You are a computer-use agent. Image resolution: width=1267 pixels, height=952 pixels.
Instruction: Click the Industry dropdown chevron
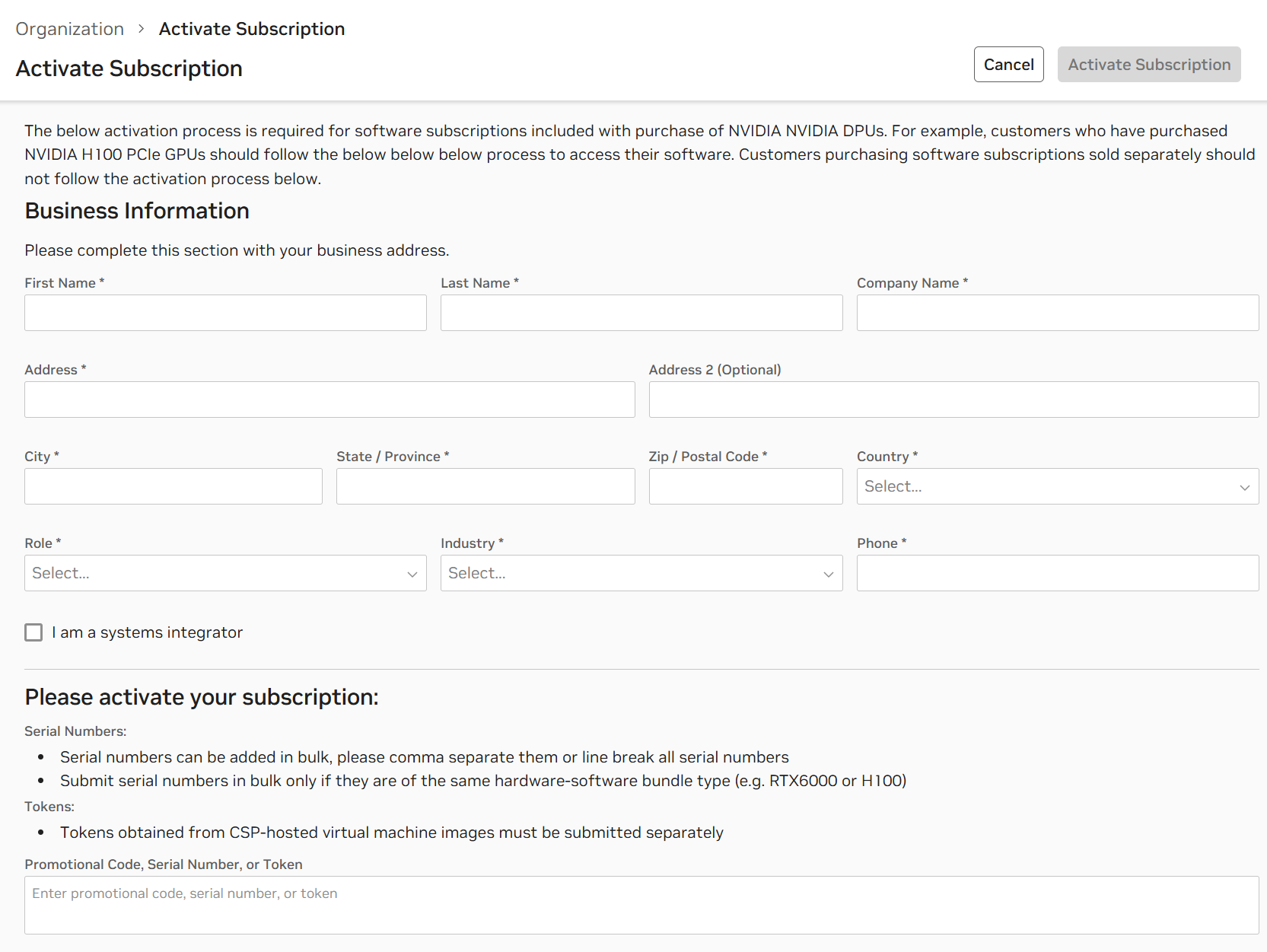[x=829, y=574]
